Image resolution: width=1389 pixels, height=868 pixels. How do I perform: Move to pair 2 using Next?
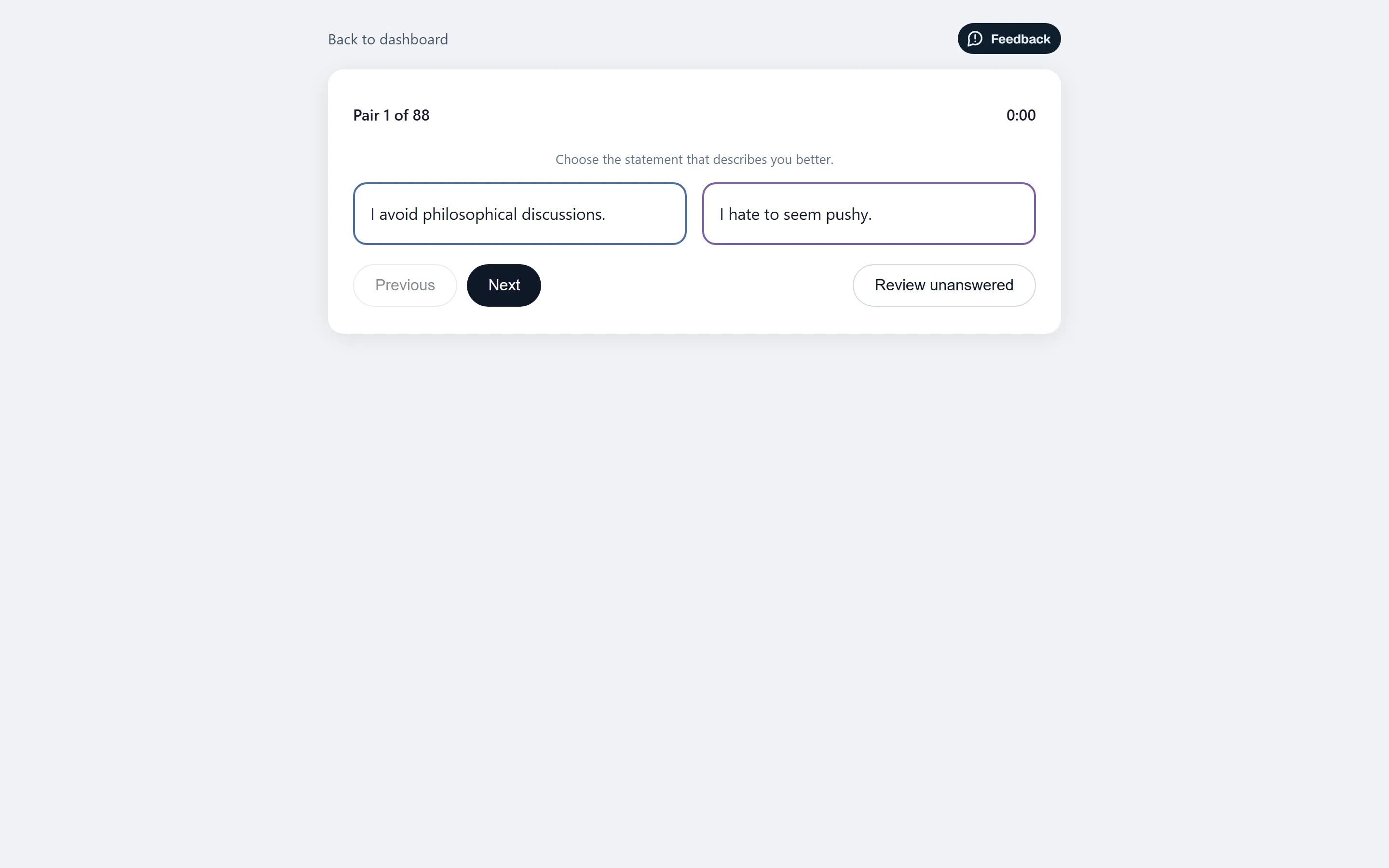pyautogui.click(x=504, y=285)
